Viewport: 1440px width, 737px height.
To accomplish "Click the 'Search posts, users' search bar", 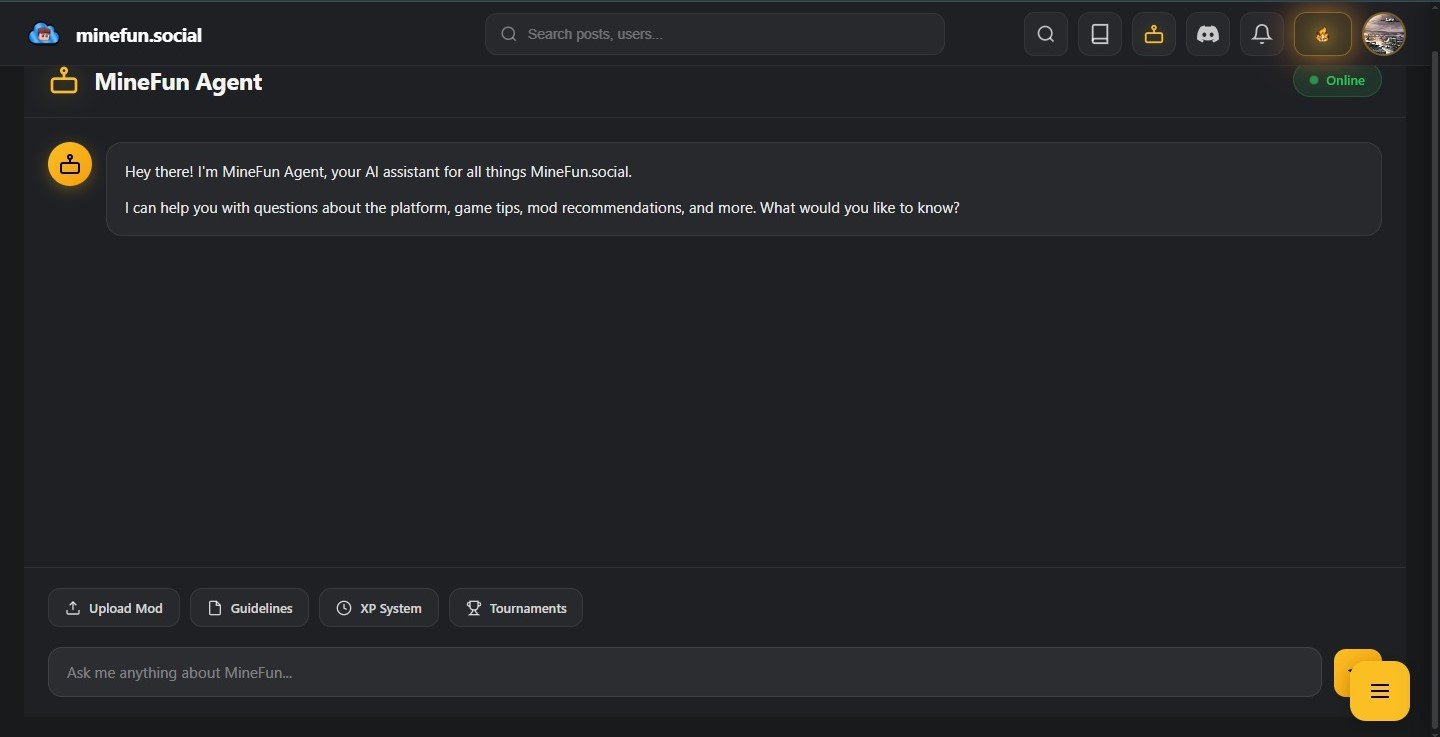I will 714,34.
